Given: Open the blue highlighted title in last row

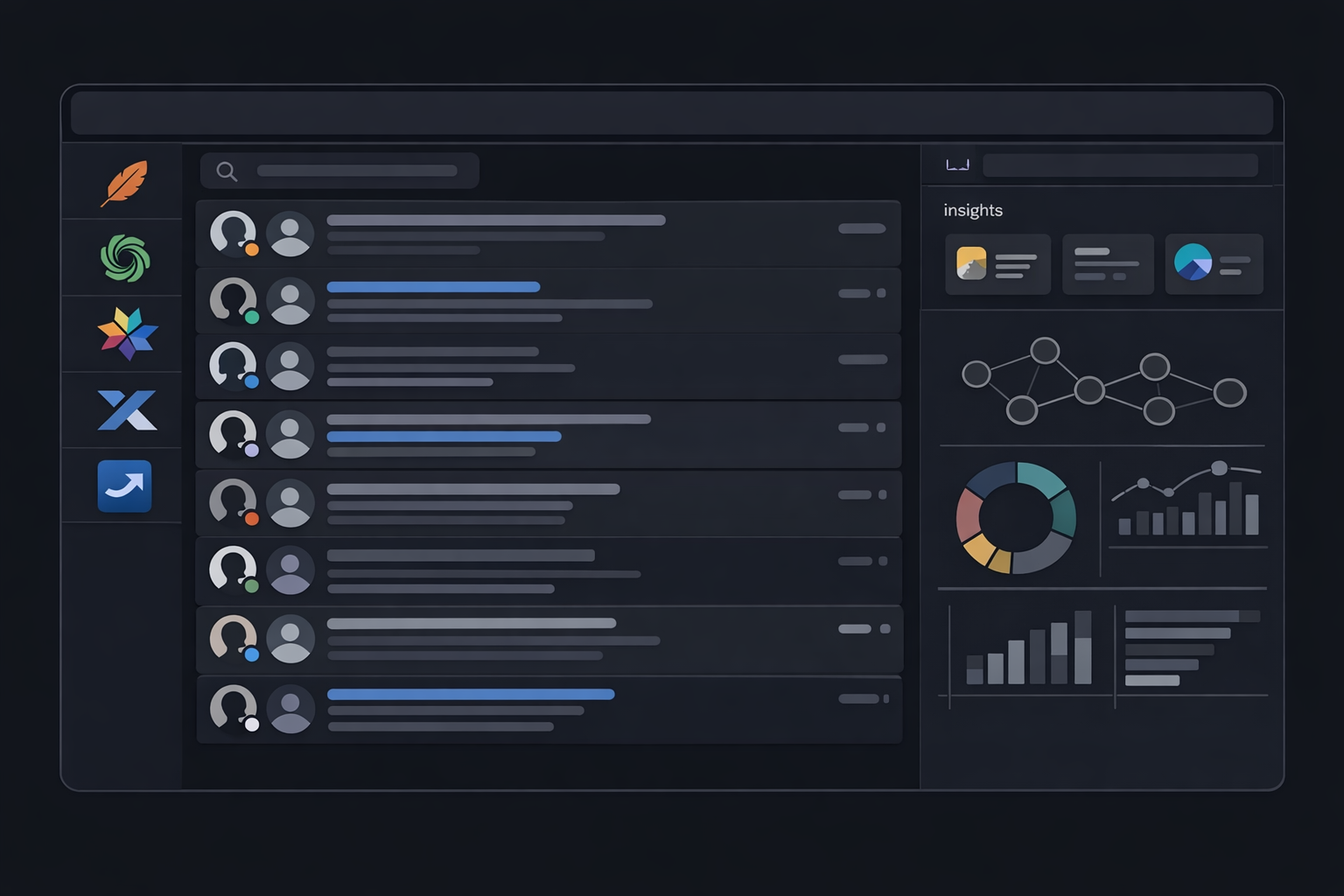Looking at the screenshot, I should tap(471, 695).
